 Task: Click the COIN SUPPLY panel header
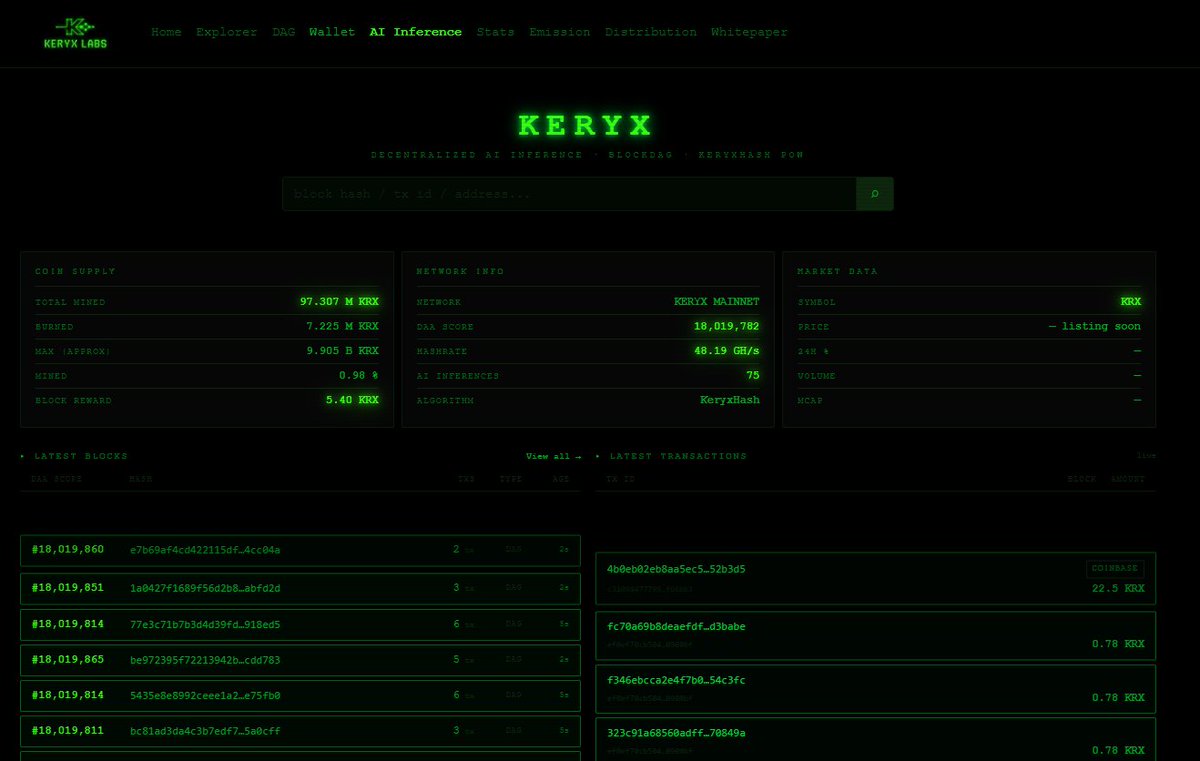coord(75,271)
